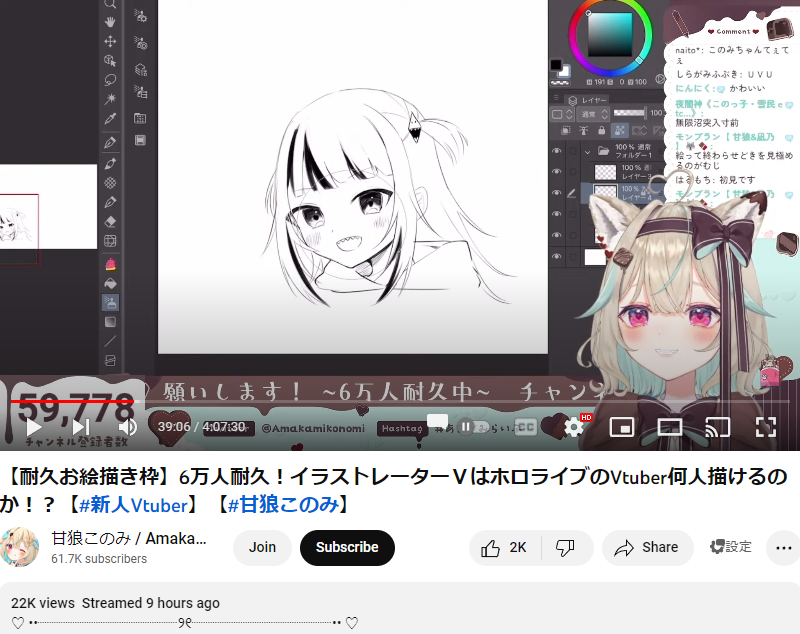
Task: Open the layer panel hamburger menu
Action: (557, 98)
